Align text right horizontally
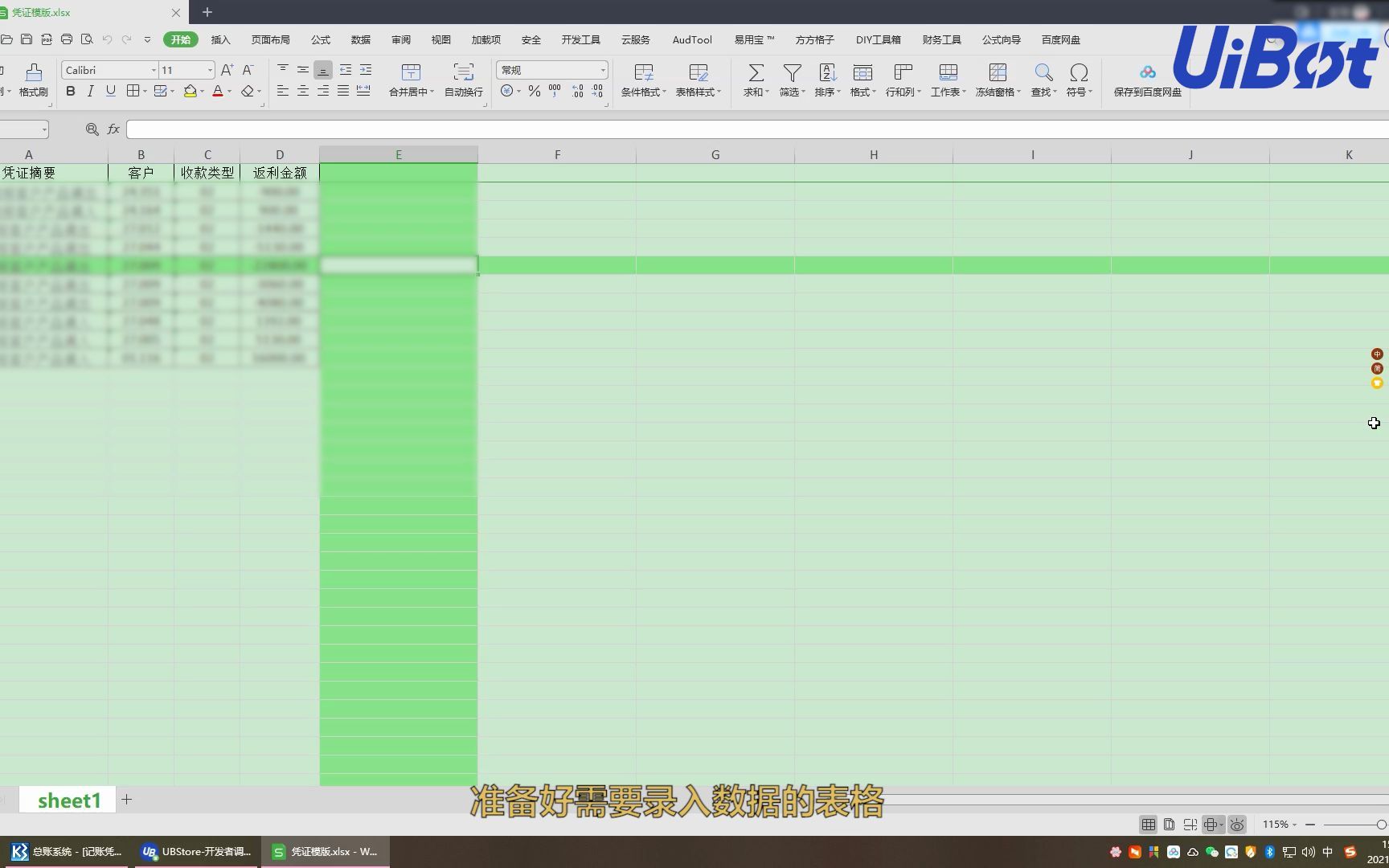Viewport: 1389px width, 868px height. (x=323, y=92)
